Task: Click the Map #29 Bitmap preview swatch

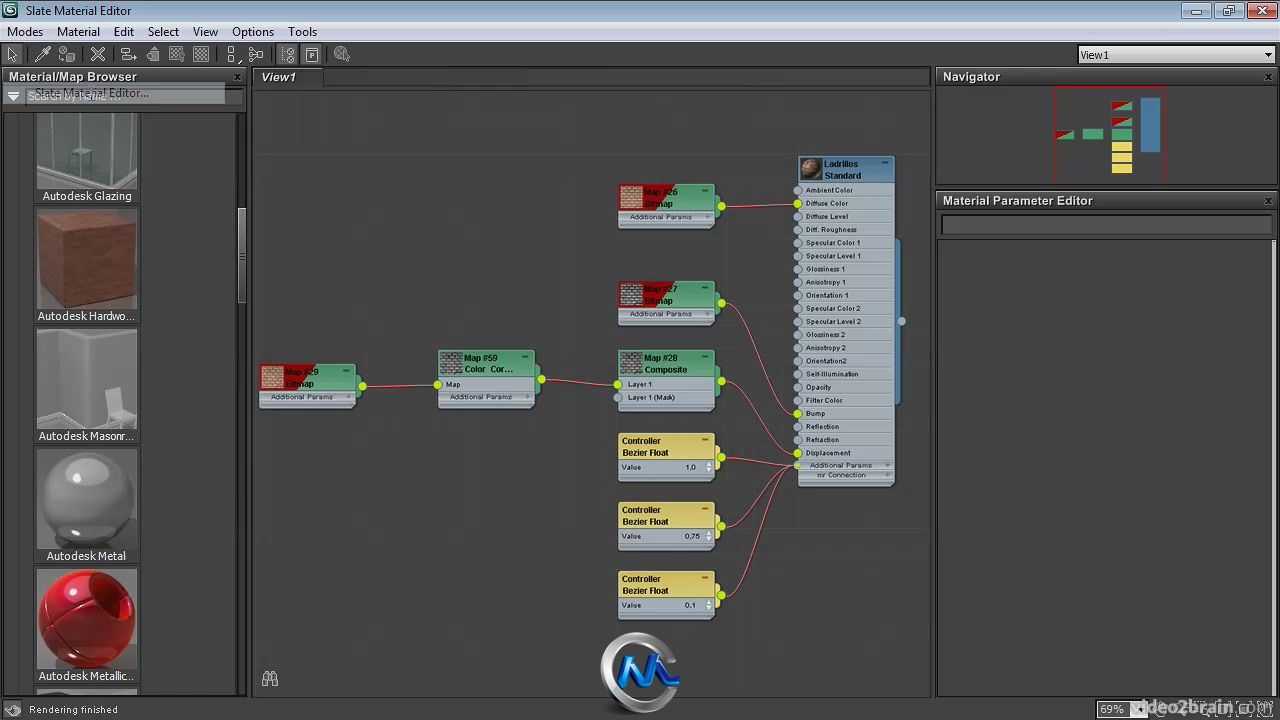Action: (x=272, y=377)
